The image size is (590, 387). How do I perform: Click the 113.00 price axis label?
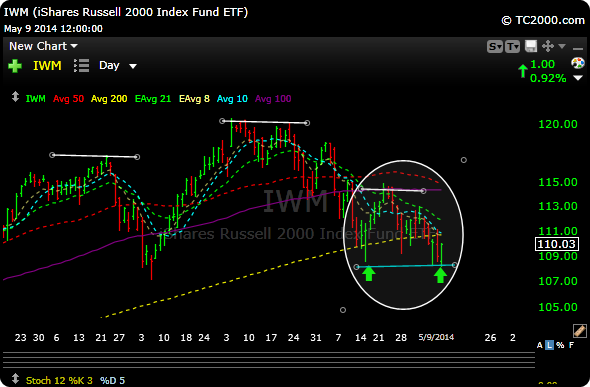(x=558, y=206)
